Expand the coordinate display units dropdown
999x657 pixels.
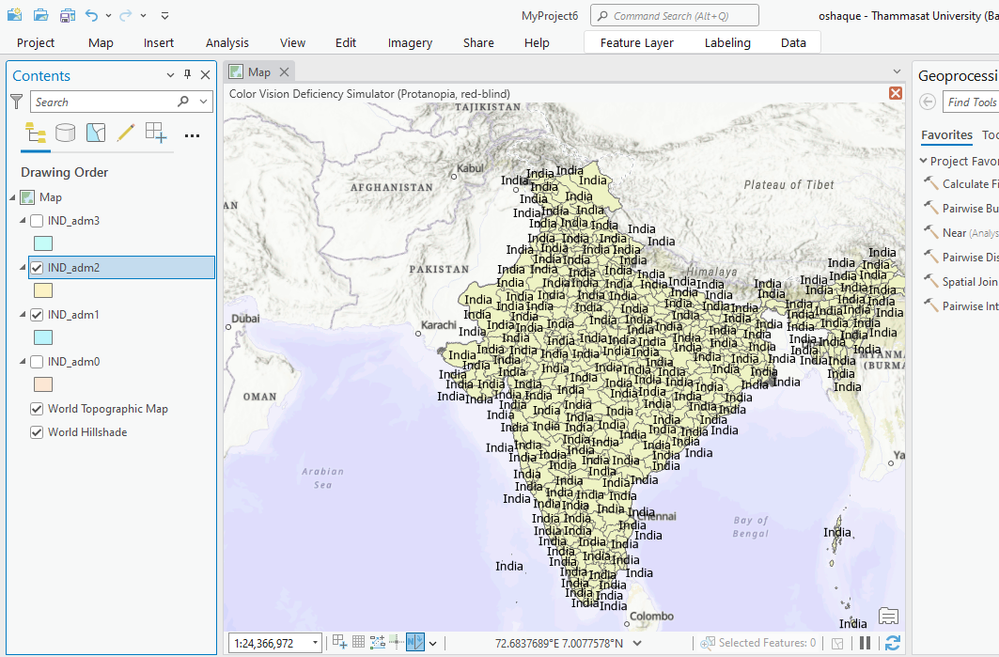click(638, 643)
